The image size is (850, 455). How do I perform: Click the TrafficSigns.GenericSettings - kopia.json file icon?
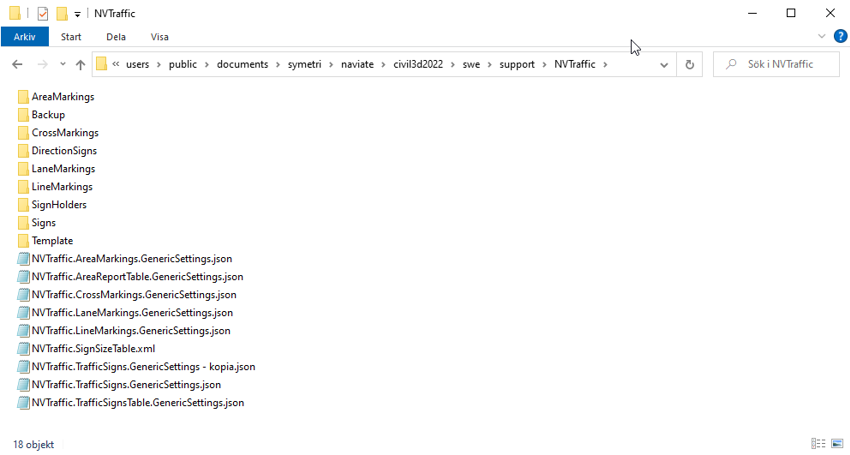click(x=23, y=367)
